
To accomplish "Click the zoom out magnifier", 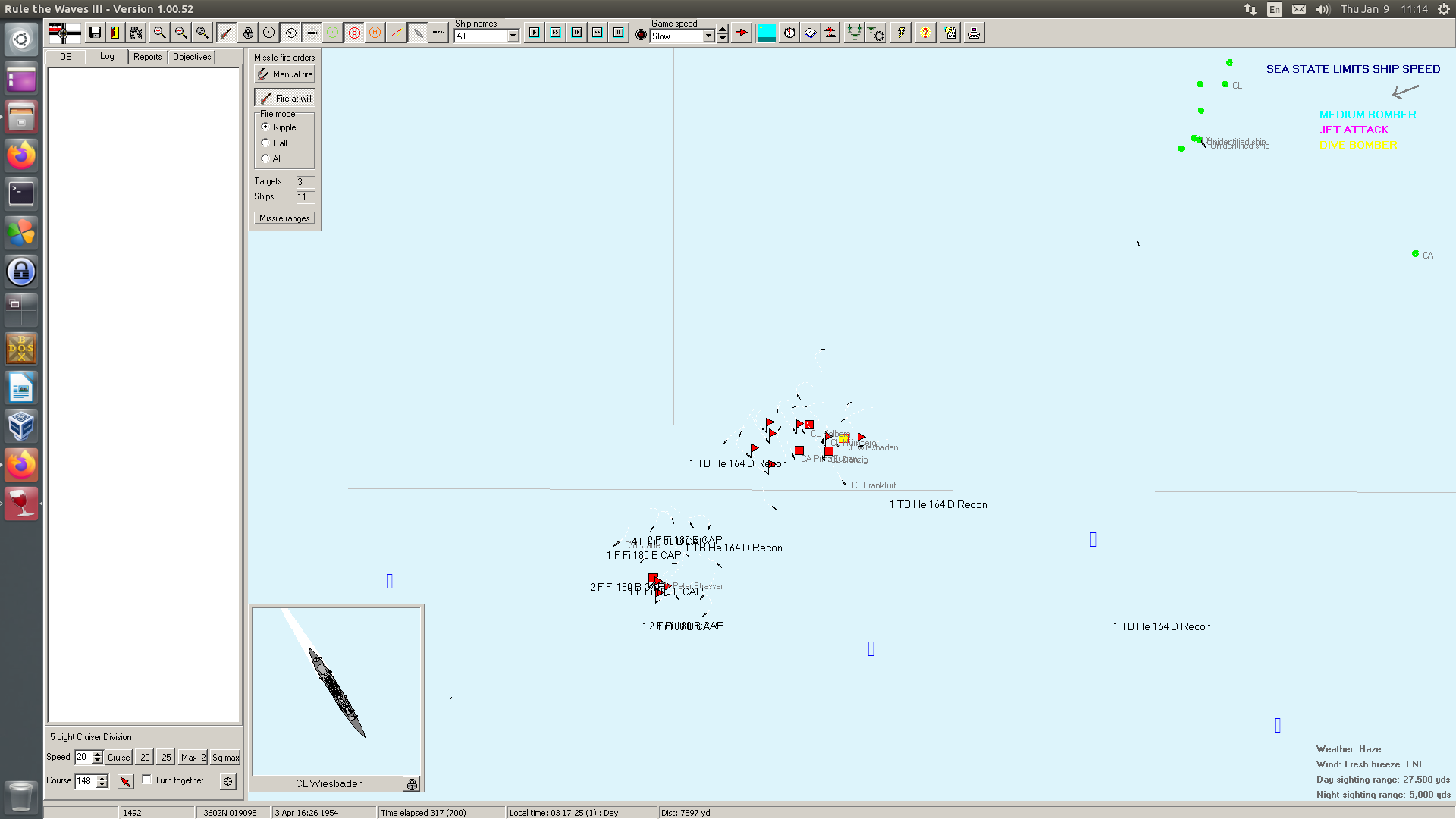I will tap(180, 33).
